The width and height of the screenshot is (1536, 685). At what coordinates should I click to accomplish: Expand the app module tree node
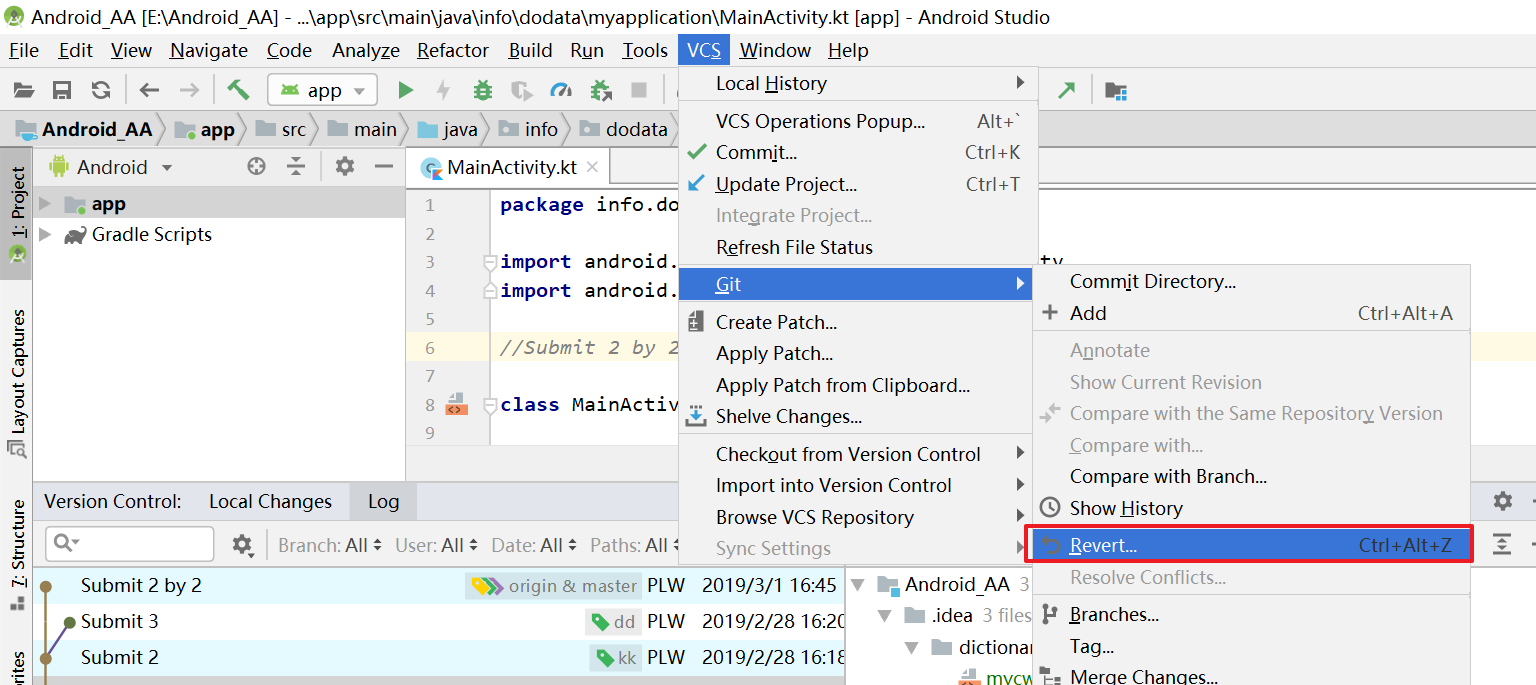(x=44, y=204)
